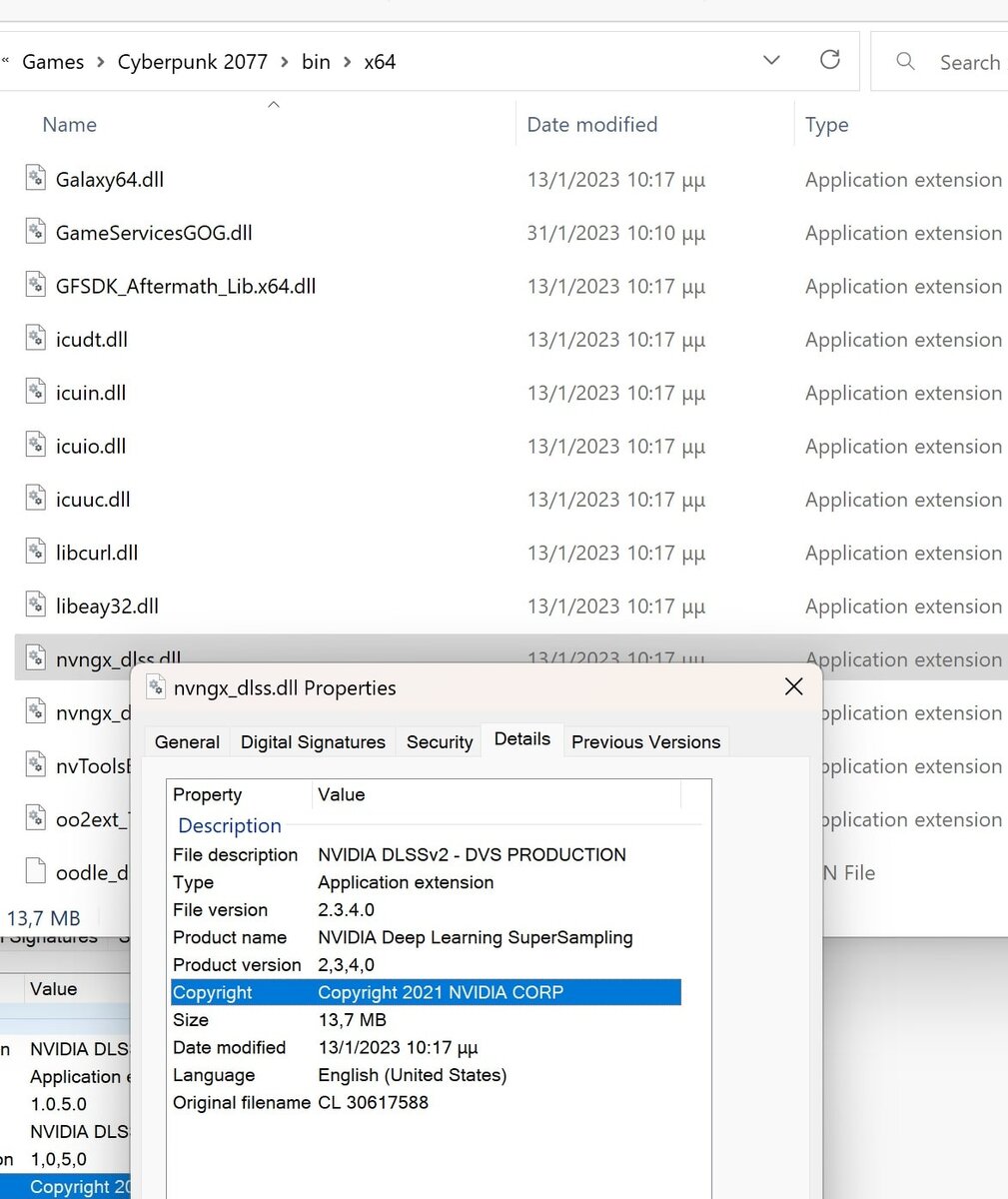Click the Properties dialog title bar file icon

(156, 687)
